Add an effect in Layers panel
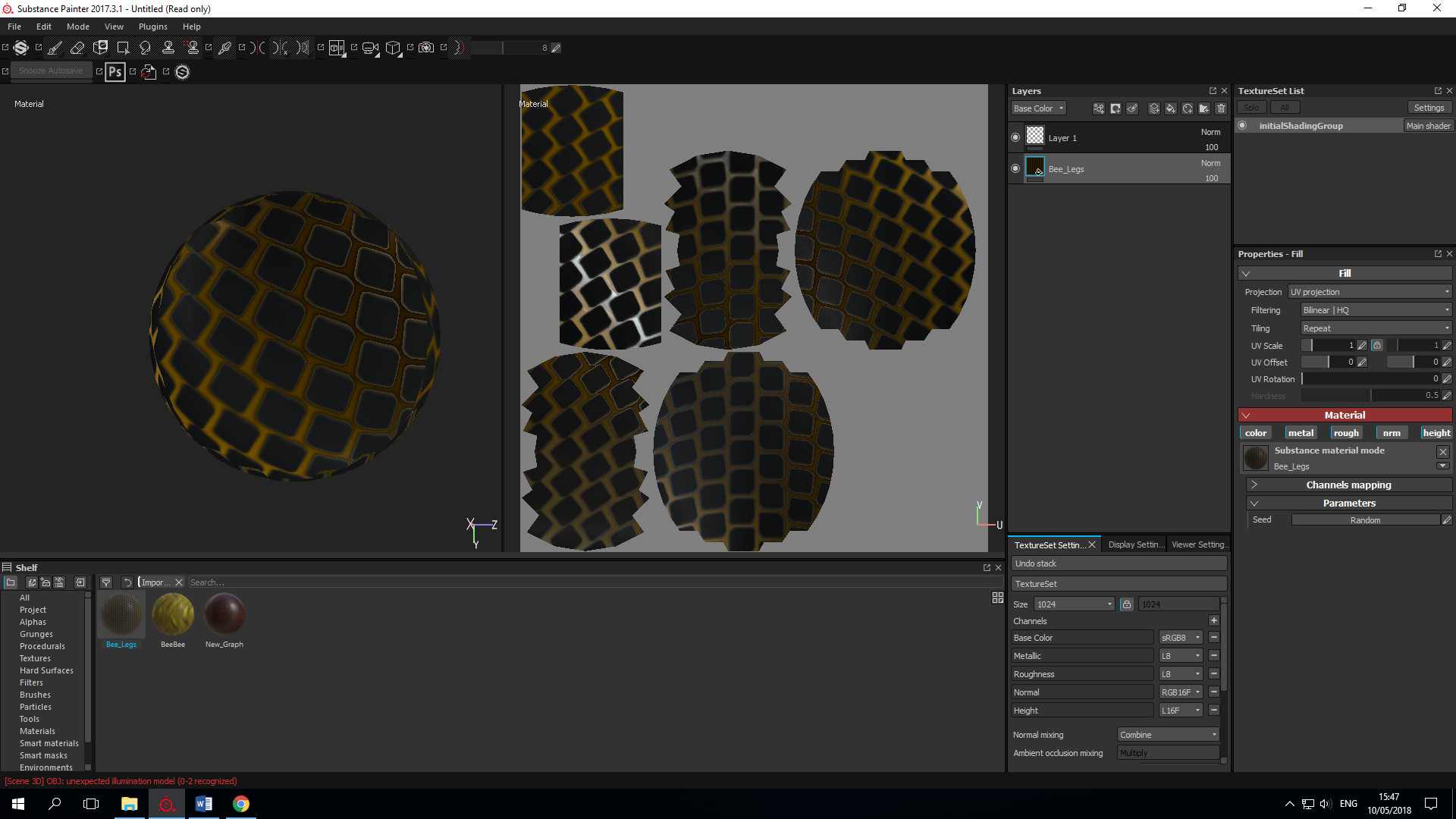The width and height of the screenshot is (1456, 819). click(x=1098, y=108)
